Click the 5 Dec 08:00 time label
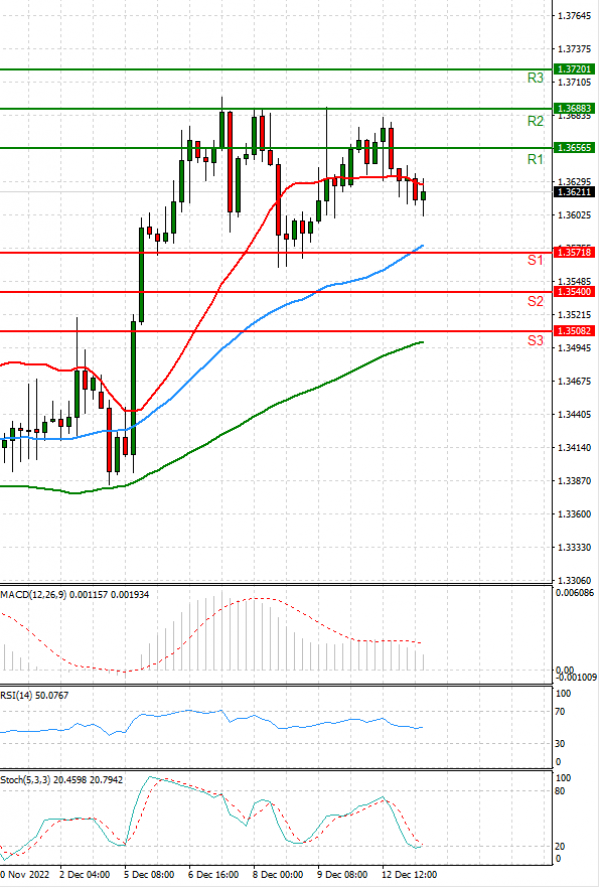600x888 pixels. [x=149, y=874]
